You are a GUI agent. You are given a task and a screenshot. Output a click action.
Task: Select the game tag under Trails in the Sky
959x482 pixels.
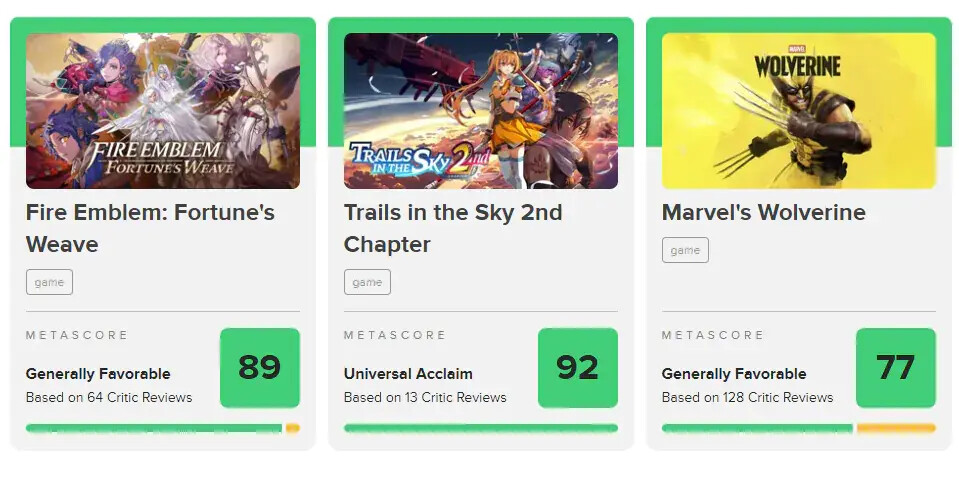368,282
